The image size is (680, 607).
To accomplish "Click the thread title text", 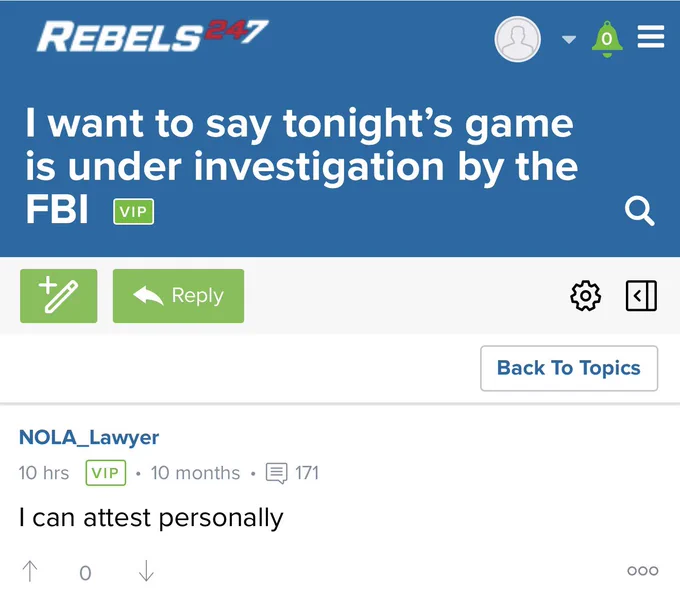I will (x=301, y=166).
